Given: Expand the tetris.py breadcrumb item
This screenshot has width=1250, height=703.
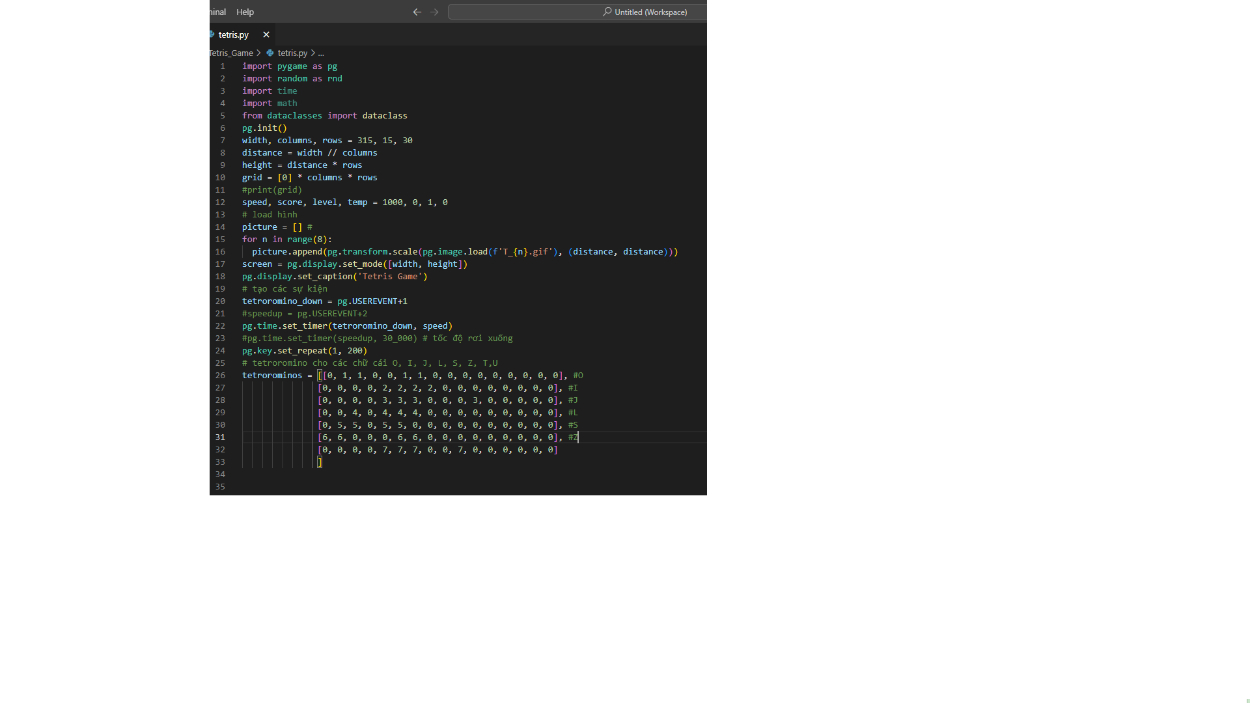Looking at the screenshot, I should pyautogui.click(x=292, y=53).
